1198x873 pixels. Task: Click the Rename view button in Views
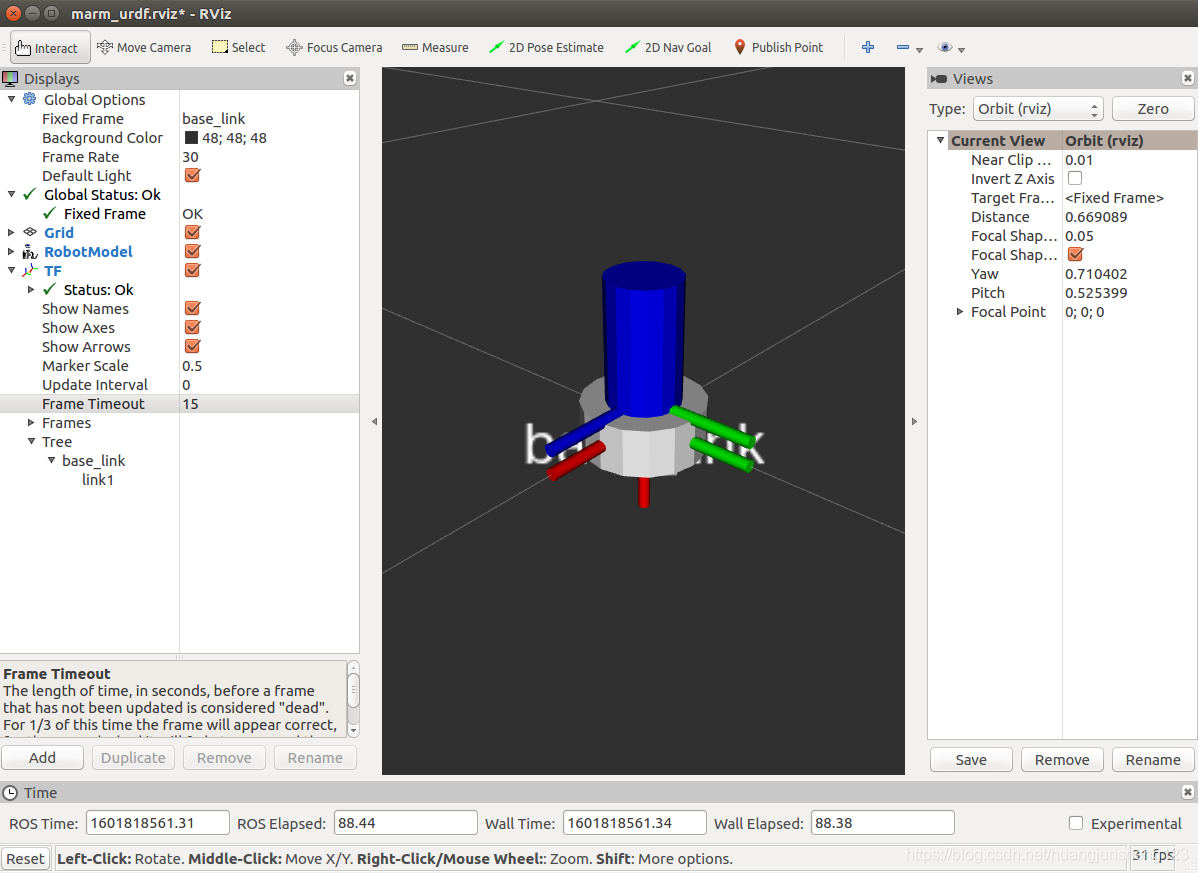click(x=1153, y=760)
